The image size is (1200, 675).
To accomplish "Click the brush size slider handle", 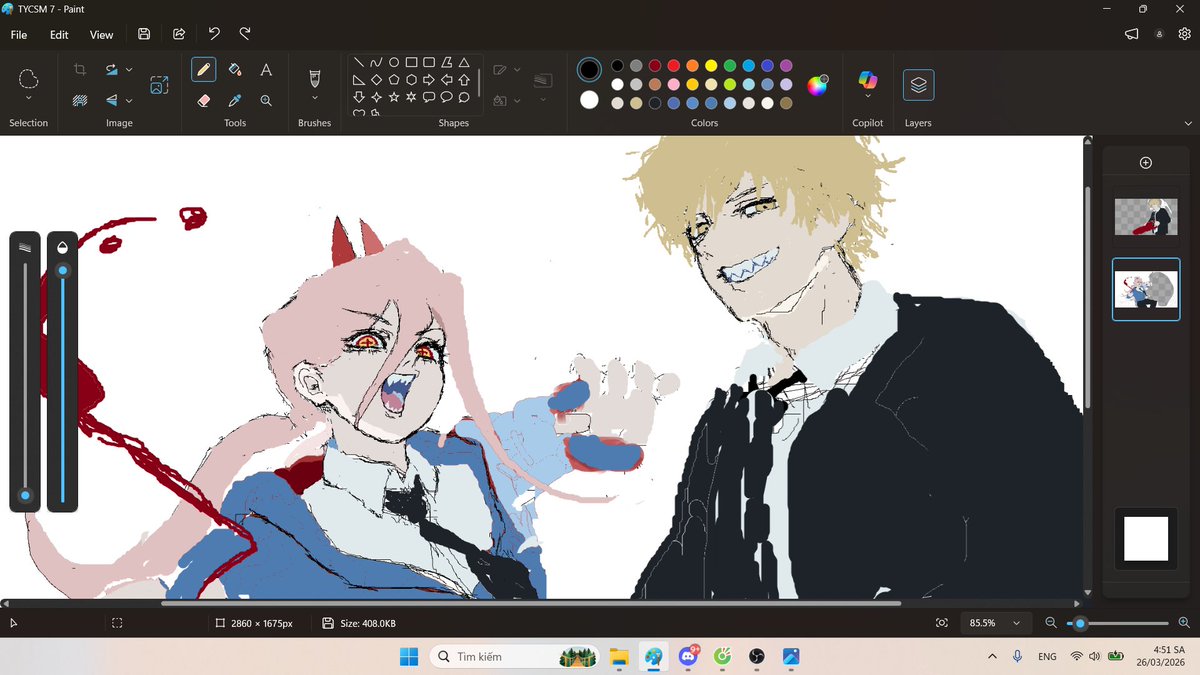I will [25, 495].
